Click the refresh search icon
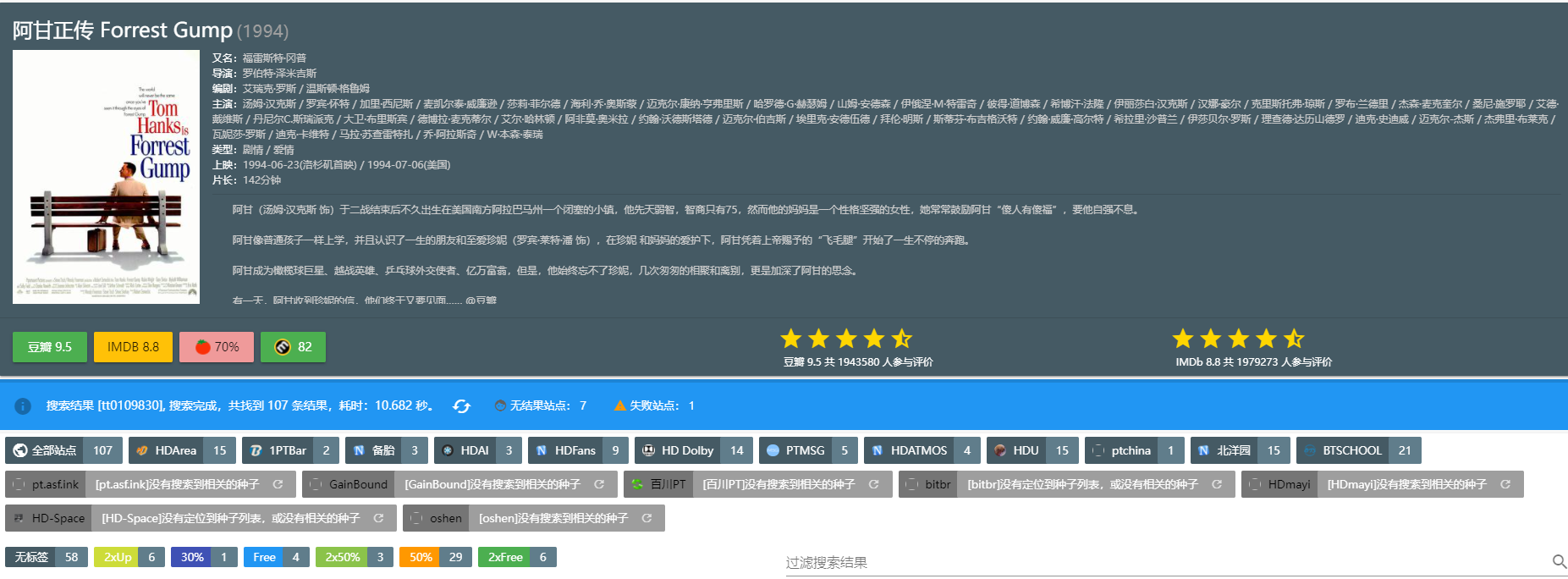 point(461,406)
